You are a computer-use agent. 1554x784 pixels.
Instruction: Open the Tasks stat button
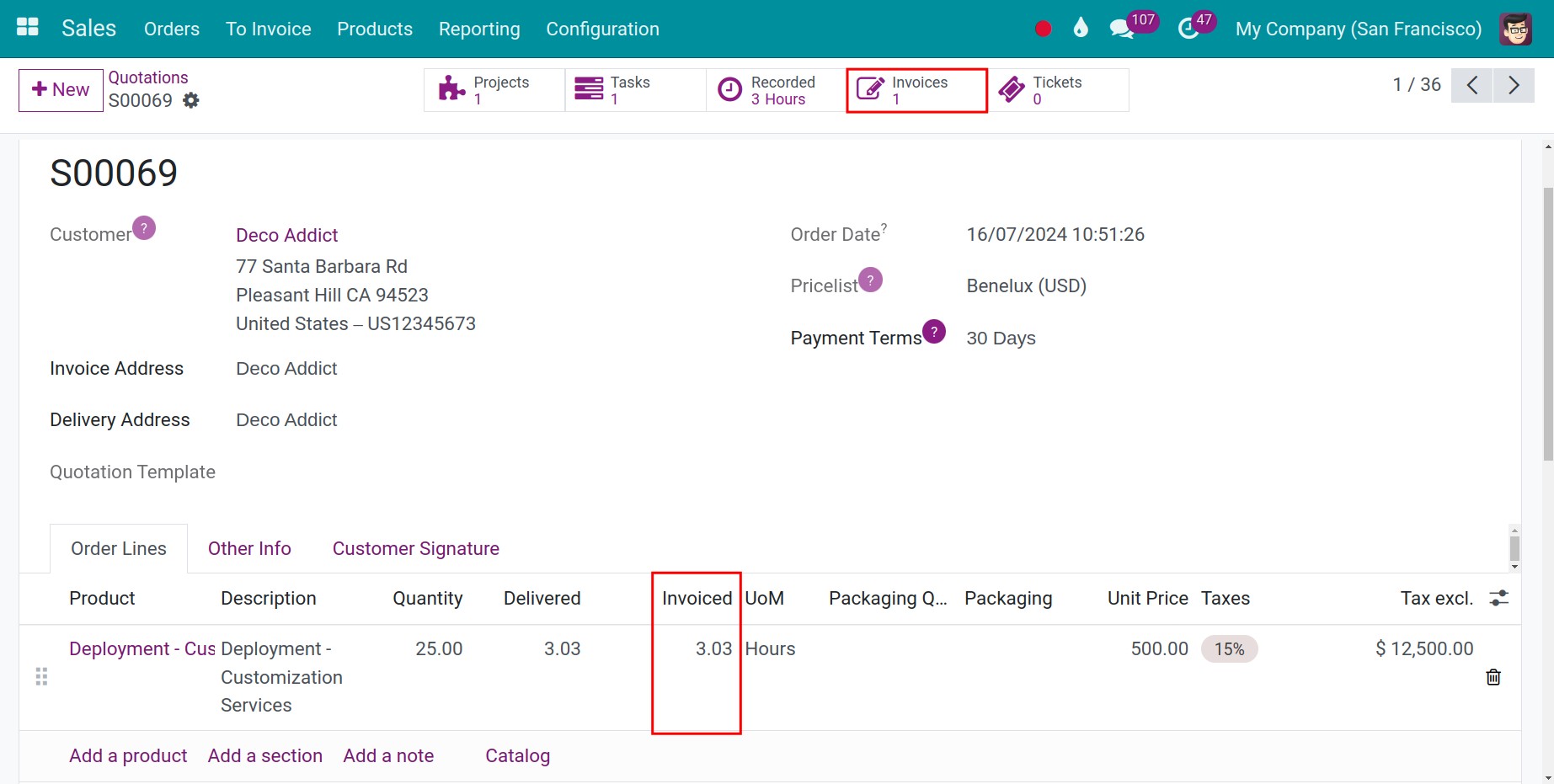point(635,90)
